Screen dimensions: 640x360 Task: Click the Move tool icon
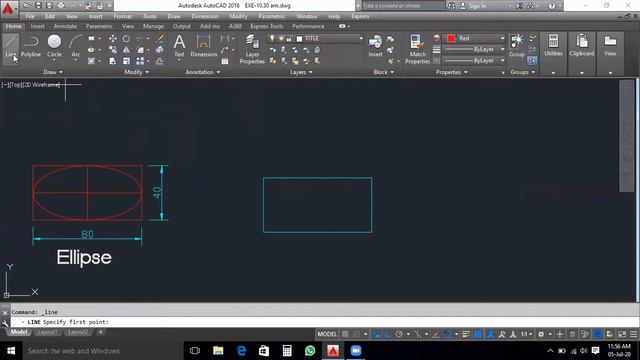(113, 38)
